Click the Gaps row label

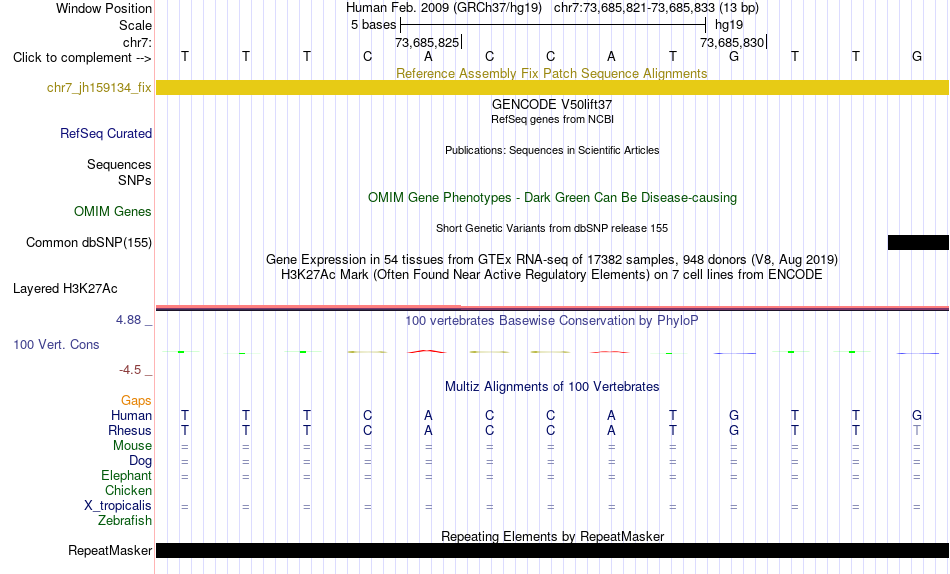(136, 401)
